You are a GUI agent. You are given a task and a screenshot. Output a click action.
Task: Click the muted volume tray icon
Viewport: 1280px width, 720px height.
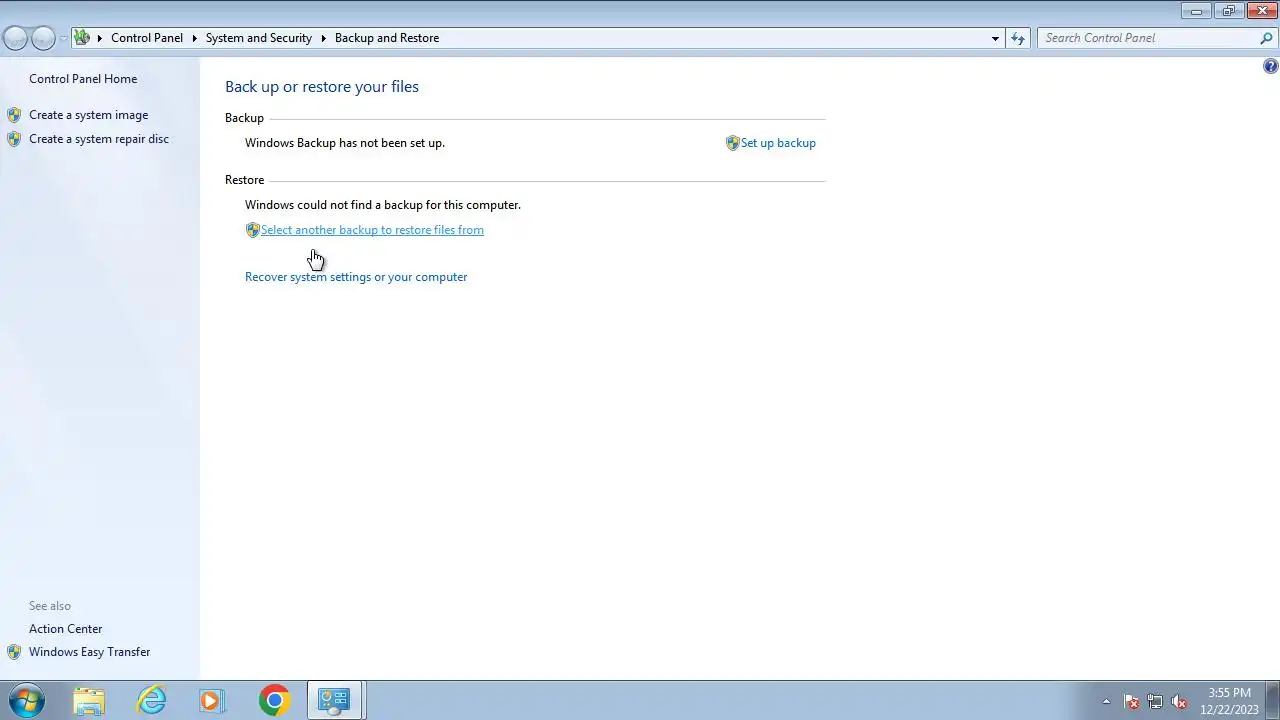pos(1179,701)
